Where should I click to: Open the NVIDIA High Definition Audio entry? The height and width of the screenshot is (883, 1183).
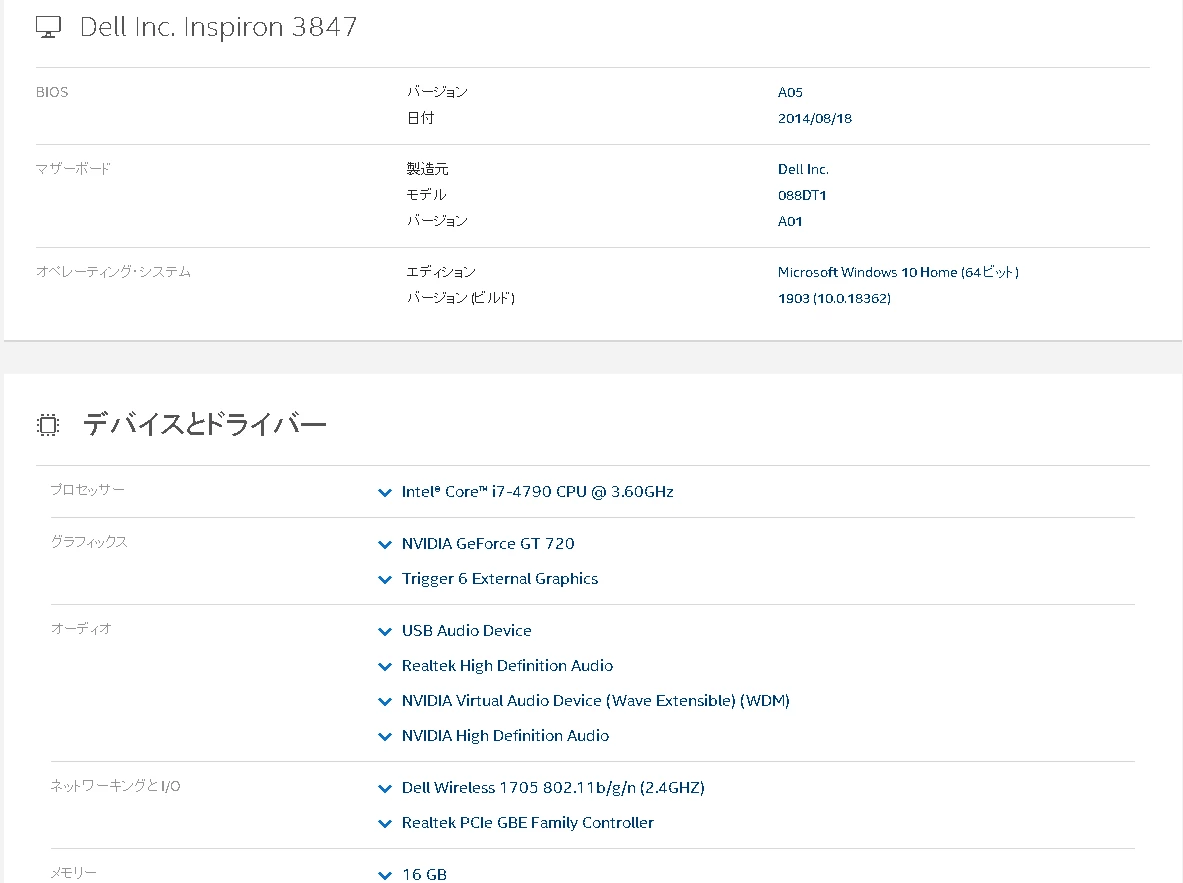click(505, 736)
